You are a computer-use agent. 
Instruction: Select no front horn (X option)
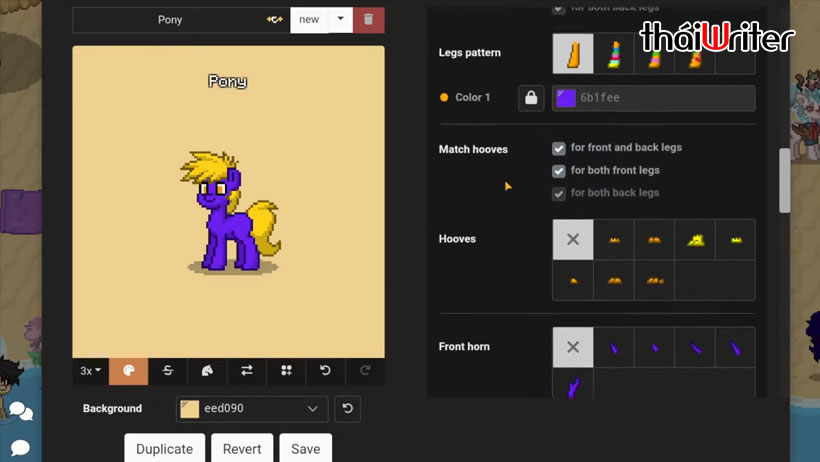click(573, 347)
